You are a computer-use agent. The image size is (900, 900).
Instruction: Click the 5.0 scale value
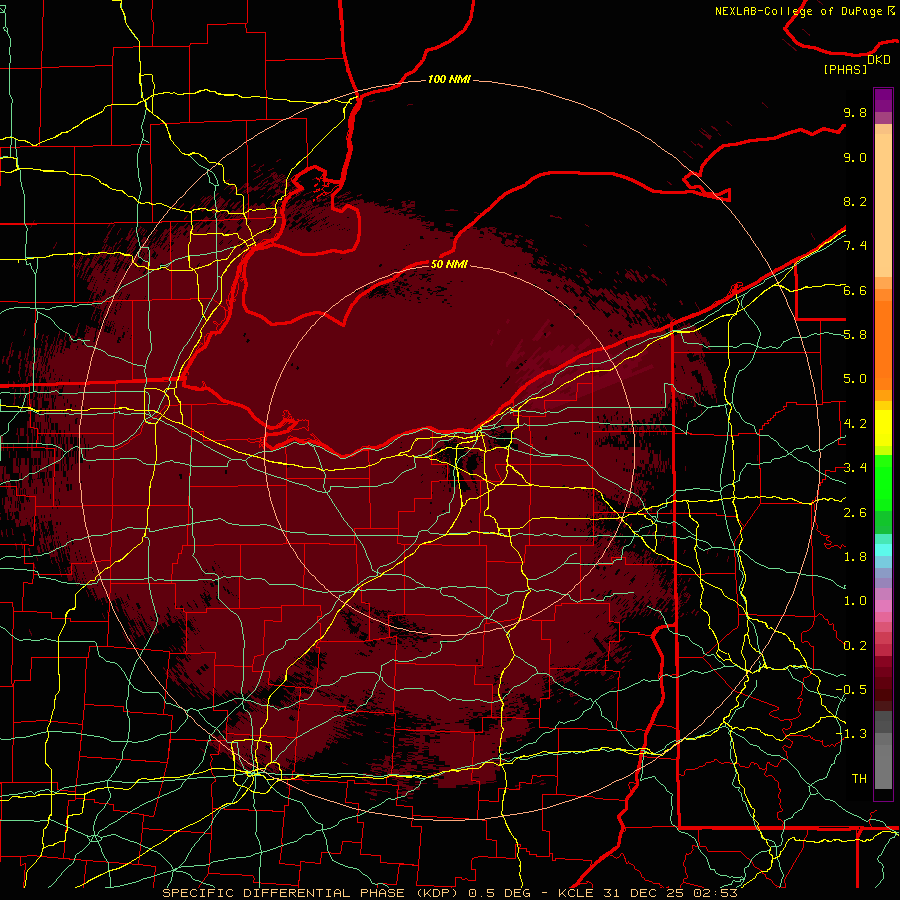855,379
